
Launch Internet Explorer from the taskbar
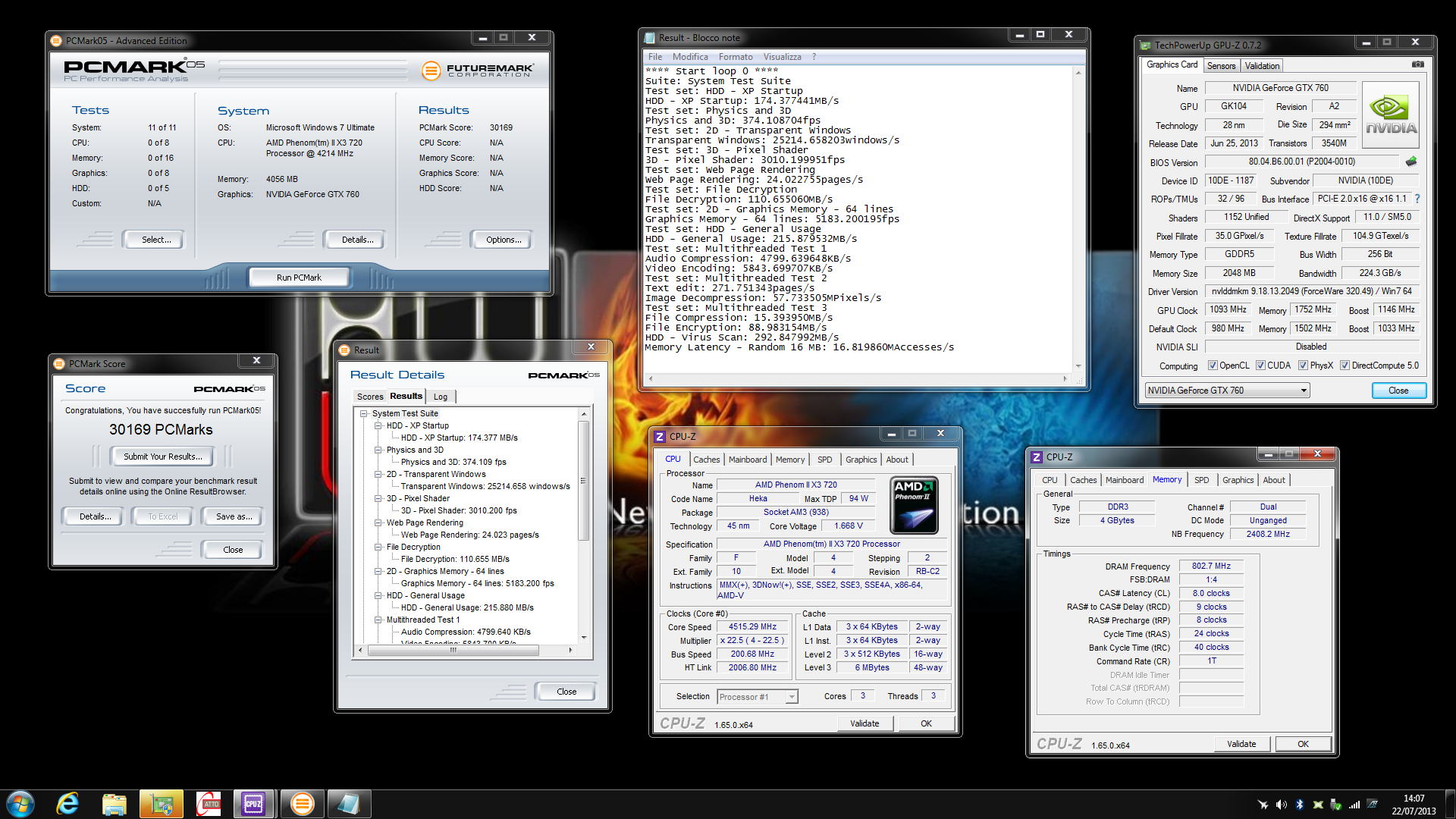click(67, 804)
